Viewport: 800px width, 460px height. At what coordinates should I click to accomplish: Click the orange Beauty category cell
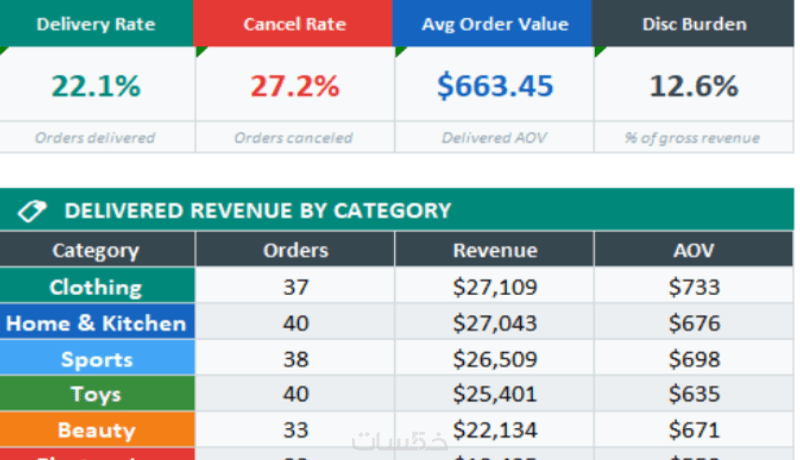pos(96,430)
